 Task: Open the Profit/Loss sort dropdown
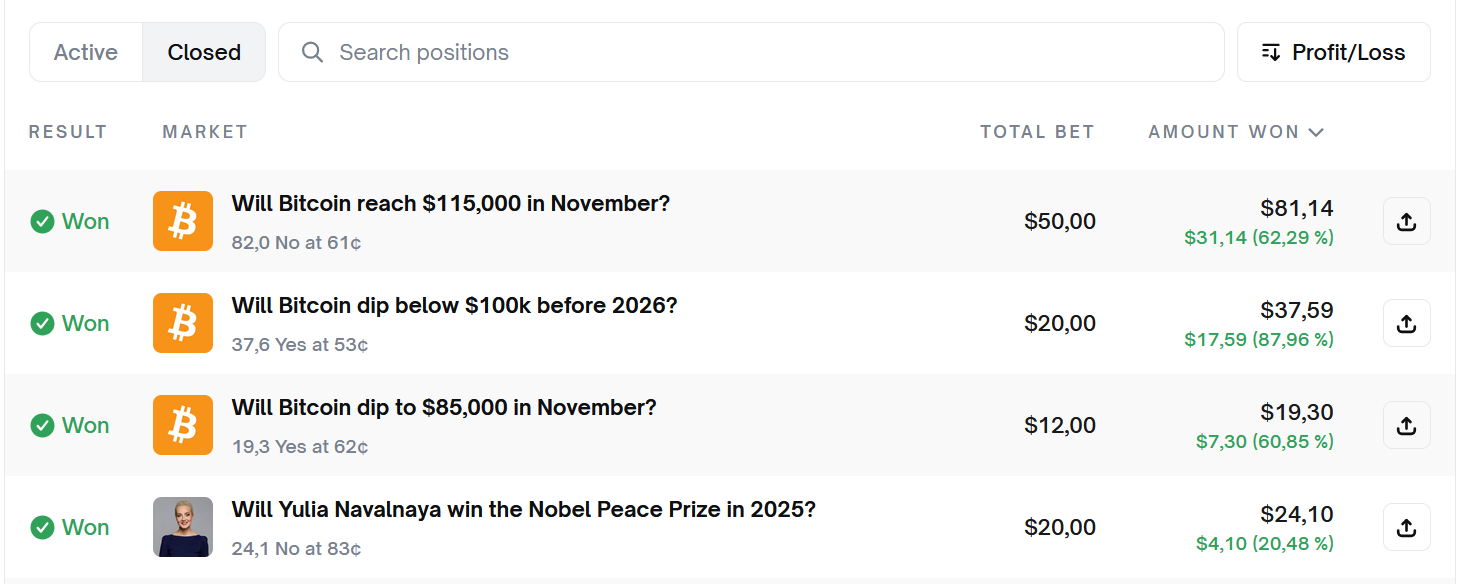click(1333, 52)
